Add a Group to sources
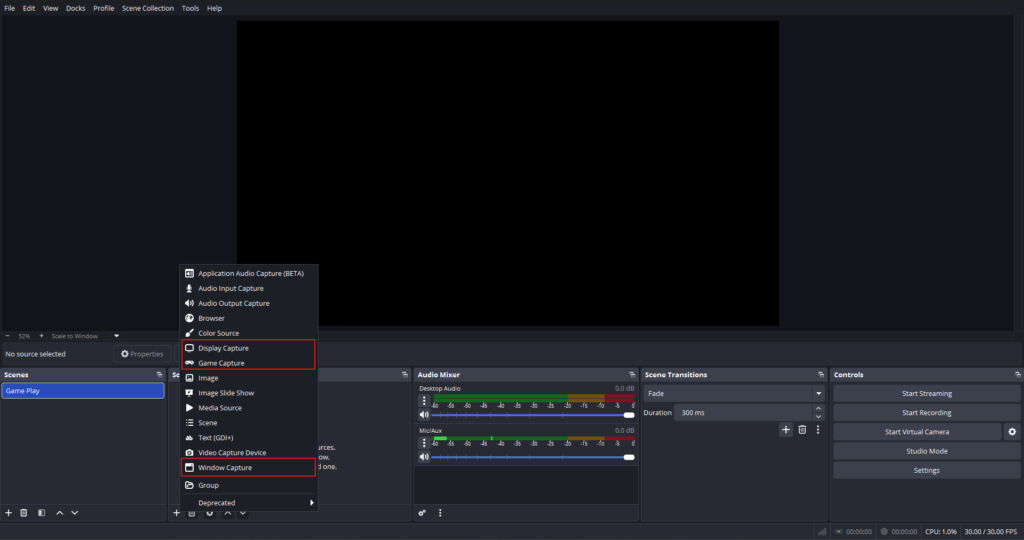The image size is (1024, 540). [249, 485]
